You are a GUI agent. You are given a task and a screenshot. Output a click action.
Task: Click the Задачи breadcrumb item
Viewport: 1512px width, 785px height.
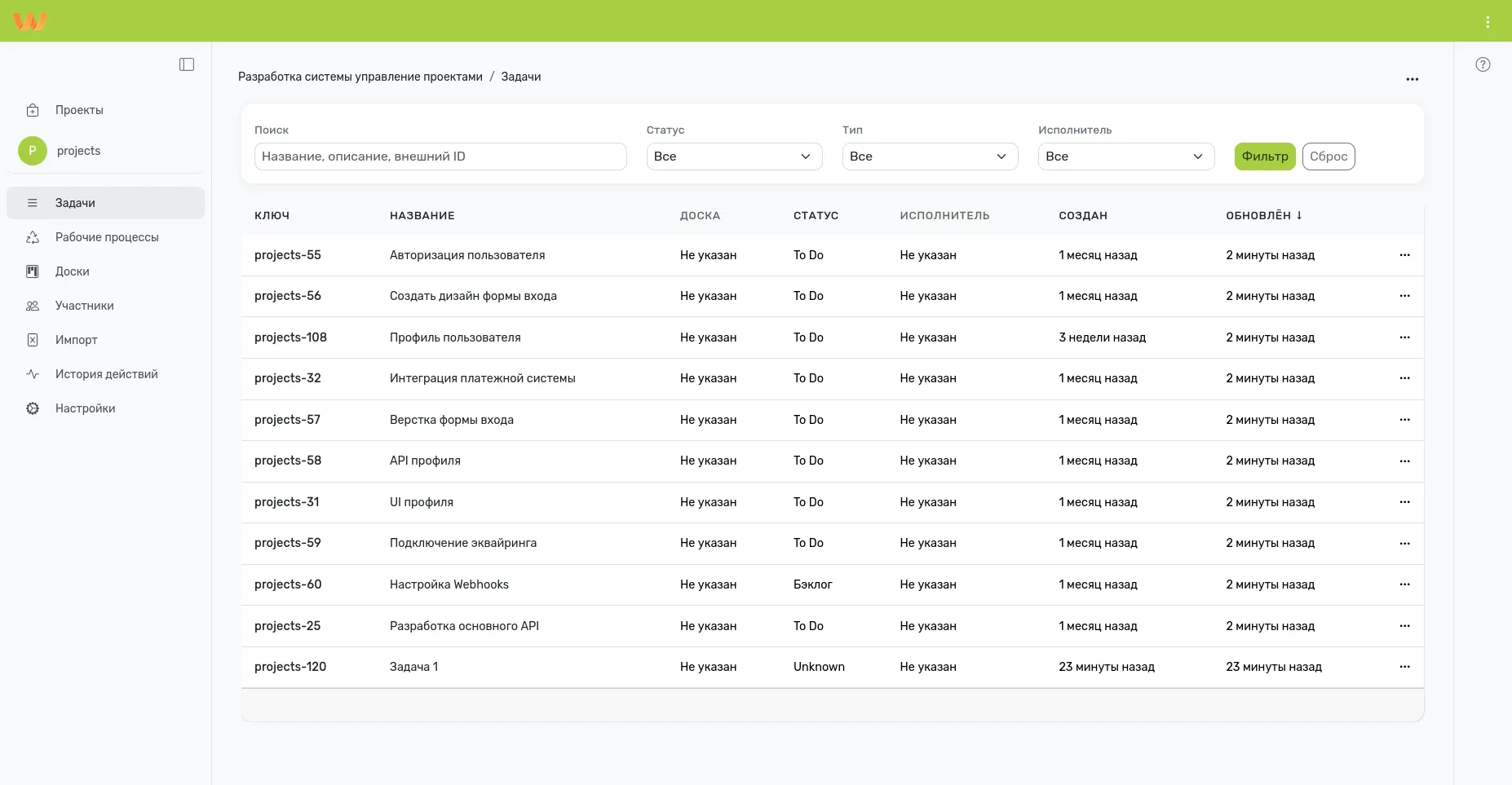click(x=521, y=77)
